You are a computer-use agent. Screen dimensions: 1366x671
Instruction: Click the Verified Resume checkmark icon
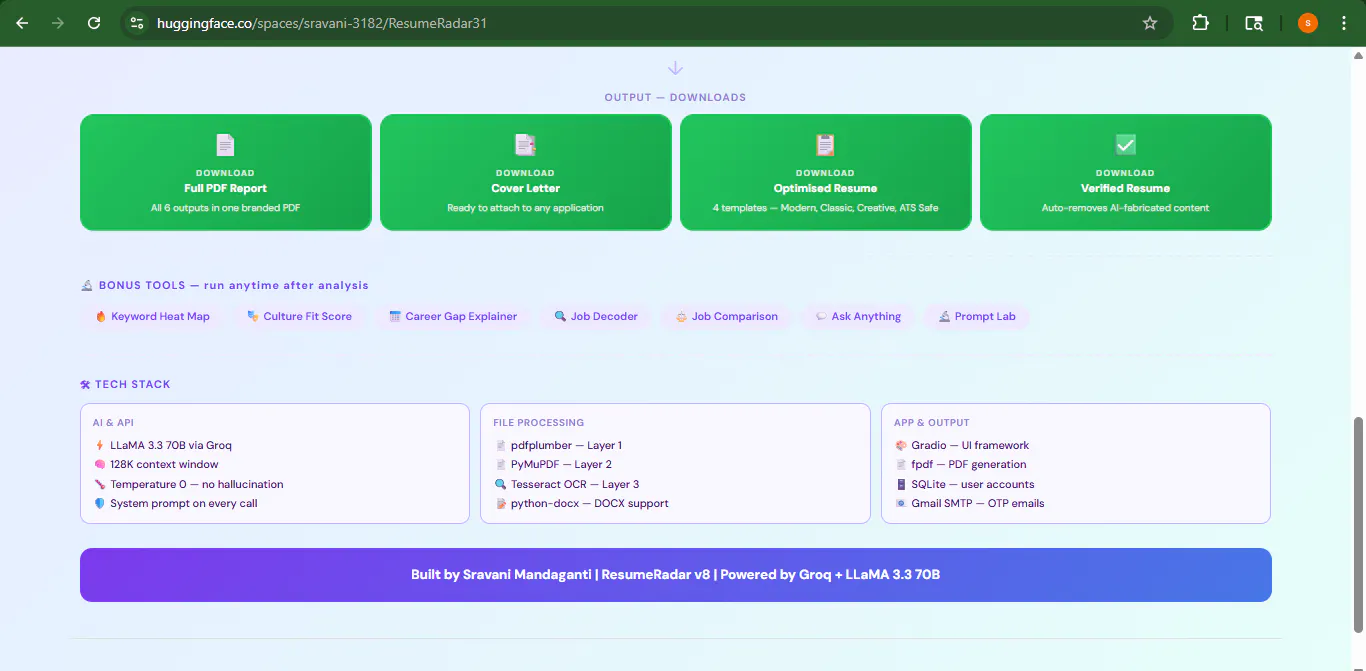click(x=1126, y=145)
